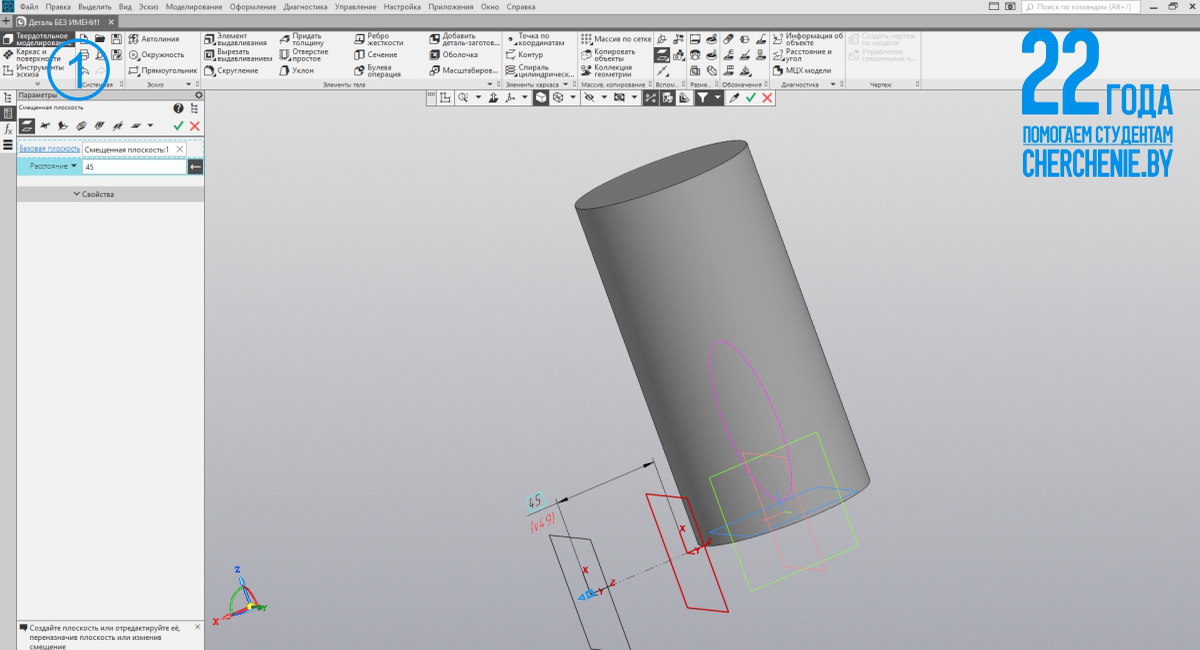Switch to the Деталь БЕЗ ИМЕНИ1 tab

[63, 21]
